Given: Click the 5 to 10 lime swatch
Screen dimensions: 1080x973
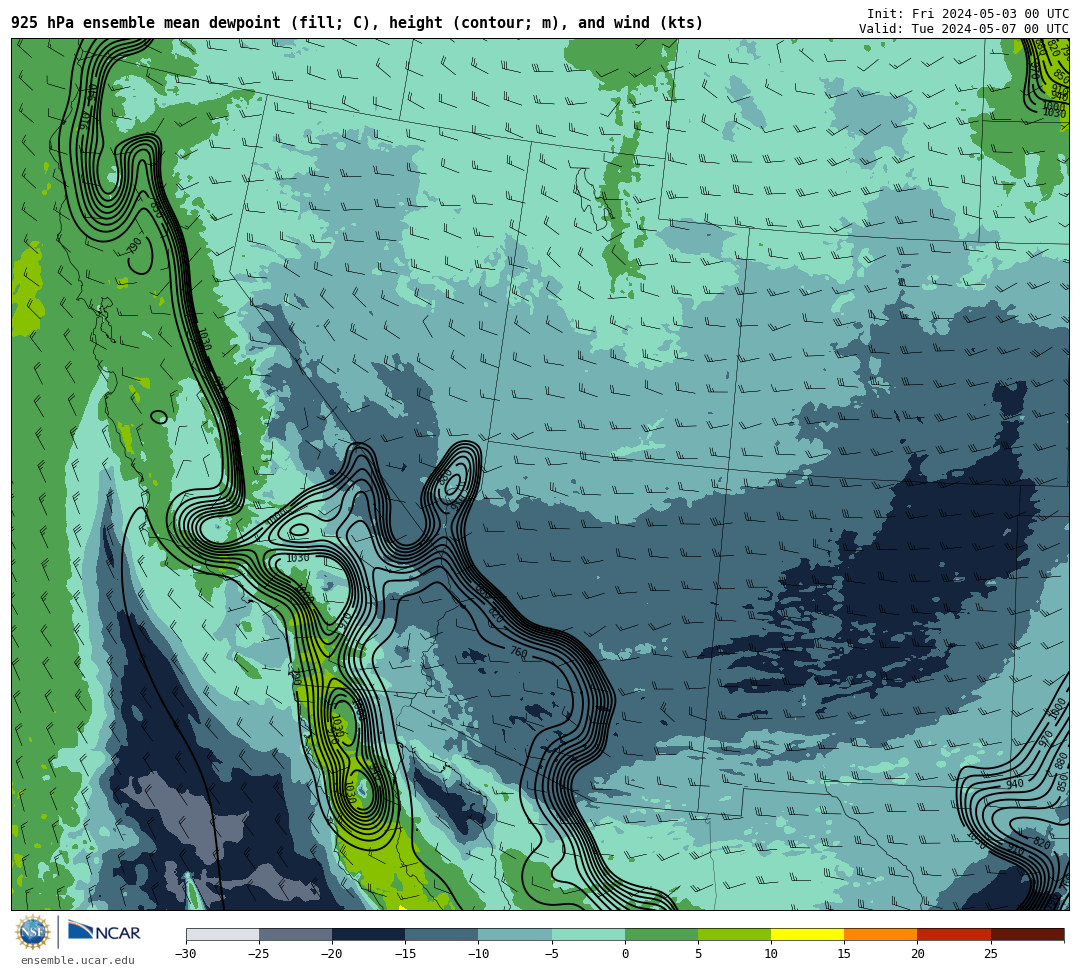Looking at the screenshot, I should coord(734,934).
